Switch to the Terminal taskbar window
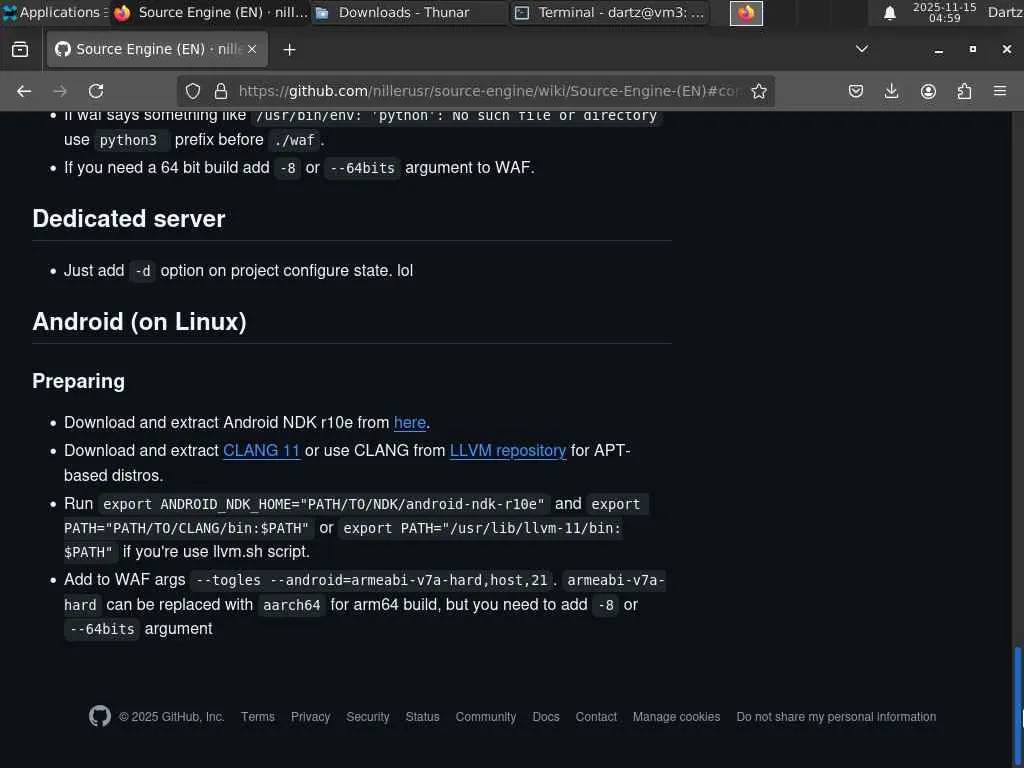 [x=609, y=12]
